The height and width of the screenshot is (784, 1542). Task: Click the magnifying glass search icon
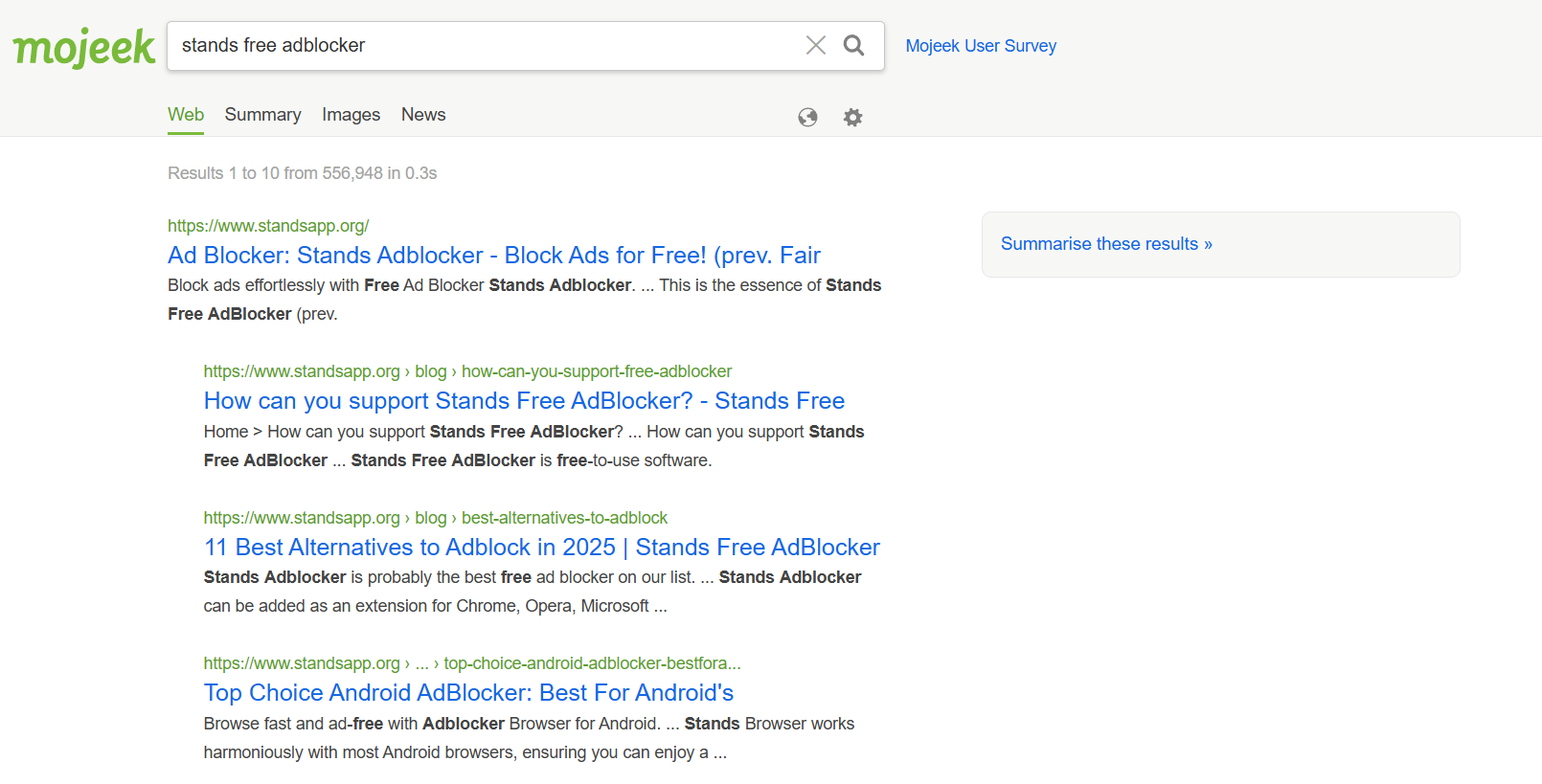tap(853, 45)
